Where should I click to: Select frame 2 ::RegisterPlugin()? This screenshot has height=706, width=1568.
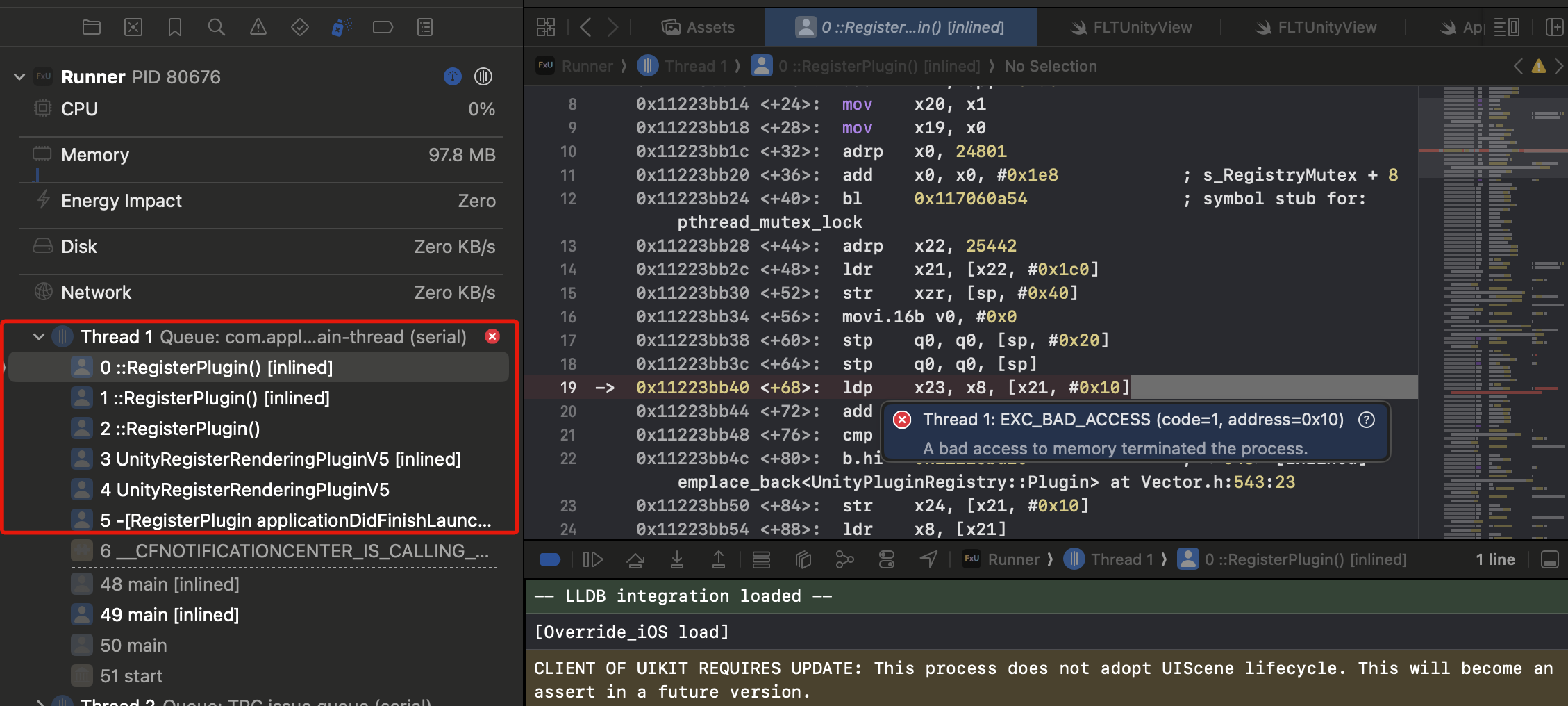258,429
